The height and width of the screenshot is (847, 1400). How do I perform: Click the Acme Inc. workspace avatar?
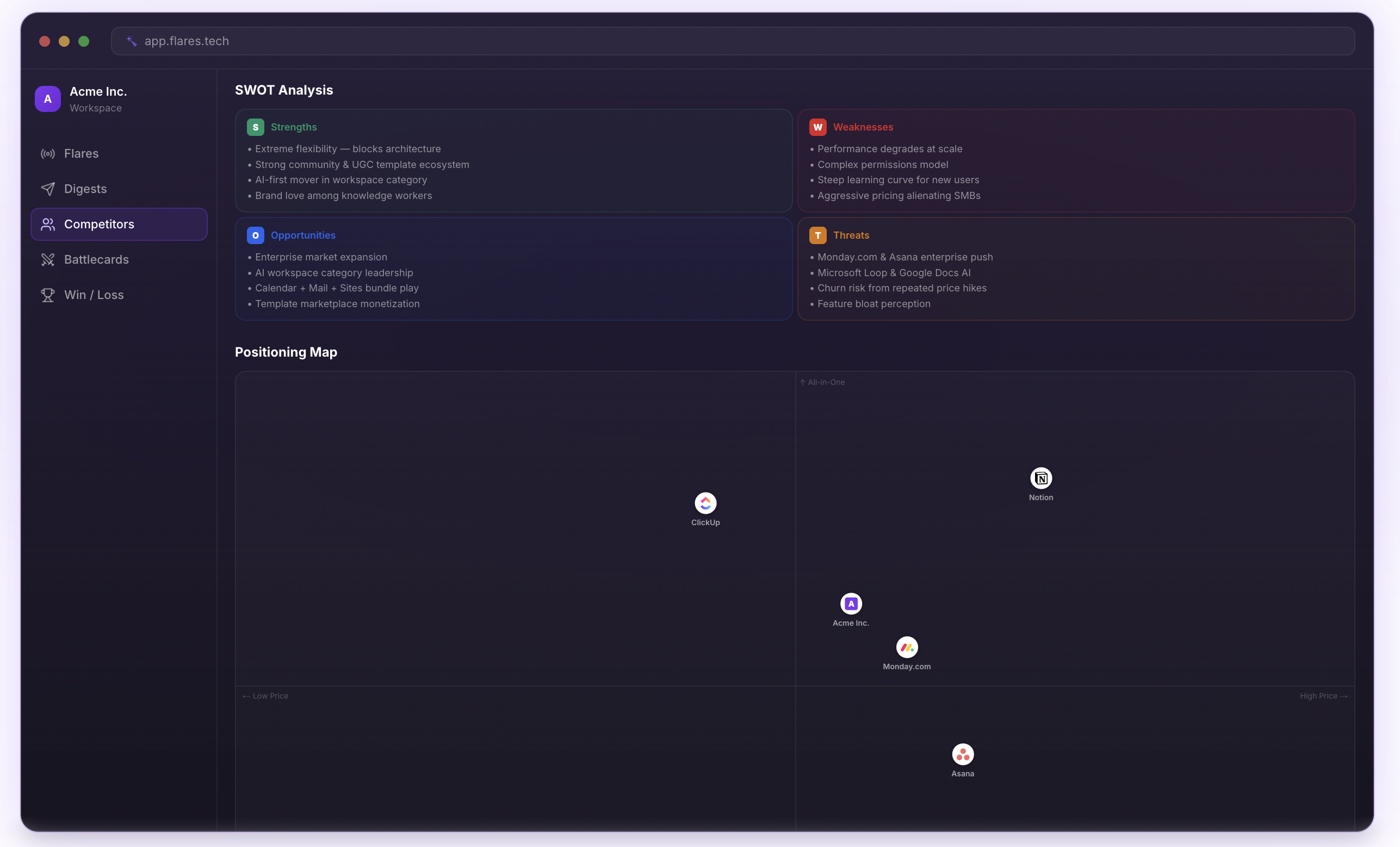tap(48, 99)
